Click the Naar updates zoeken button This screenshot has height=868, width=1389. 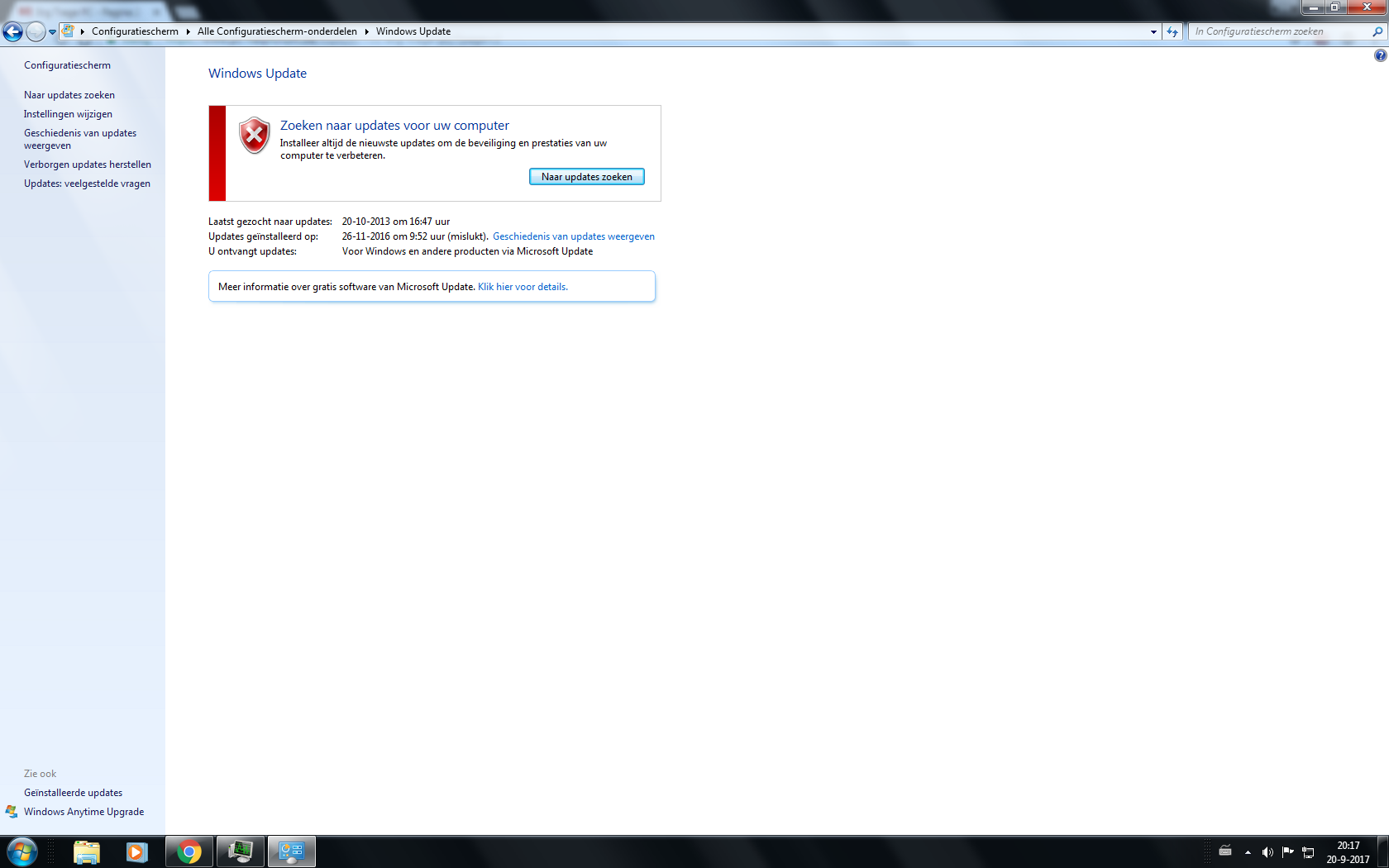587,177
